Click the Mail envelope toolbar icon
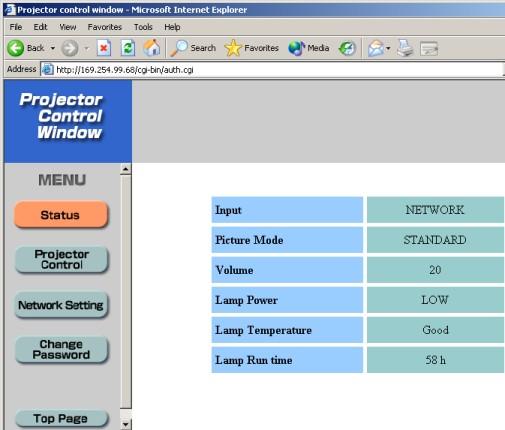505x430 pixels. pyautogui.click(x=375, y=49)
